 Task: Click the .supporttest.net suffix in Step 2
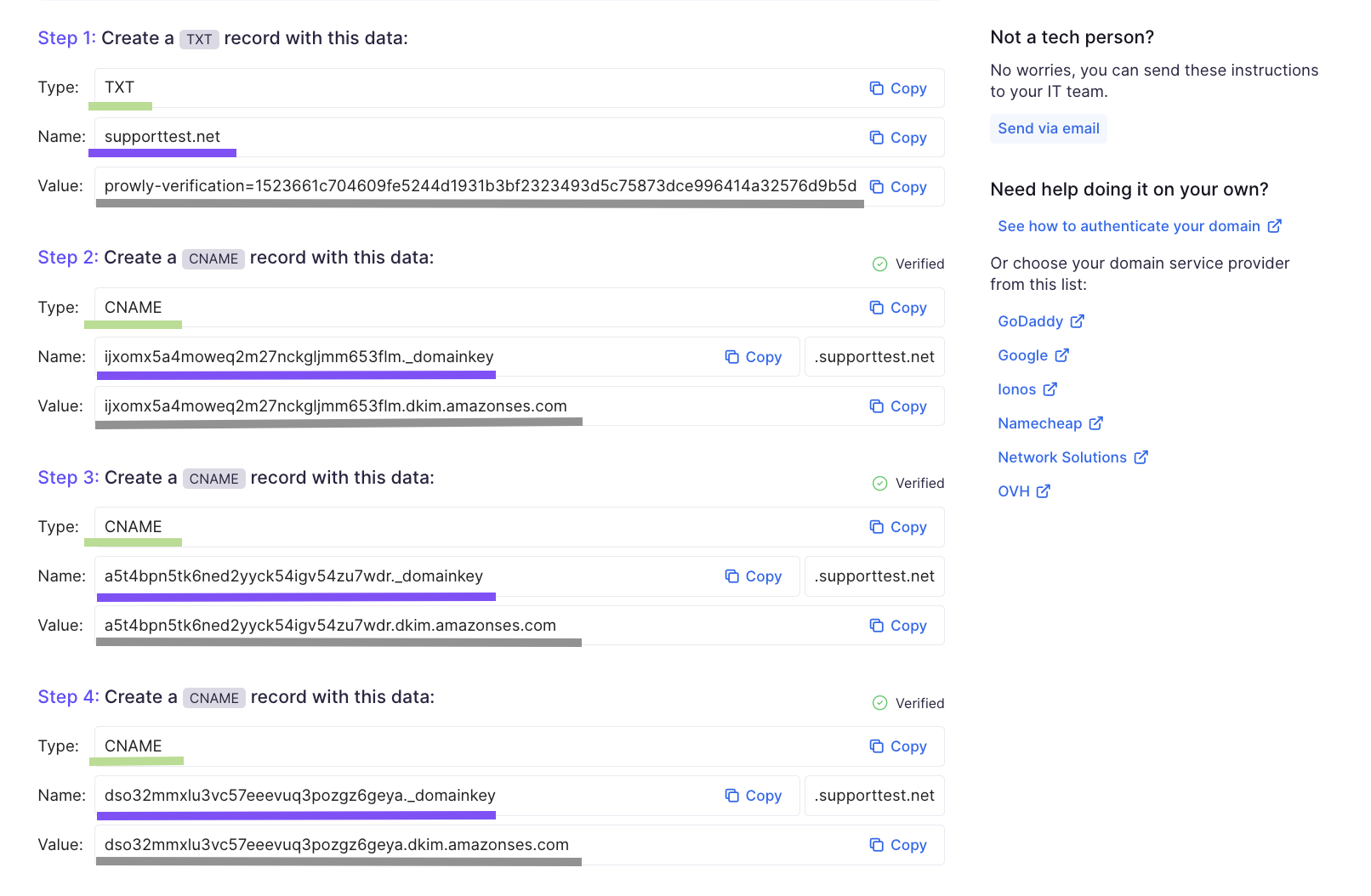(x=874, y=357)
